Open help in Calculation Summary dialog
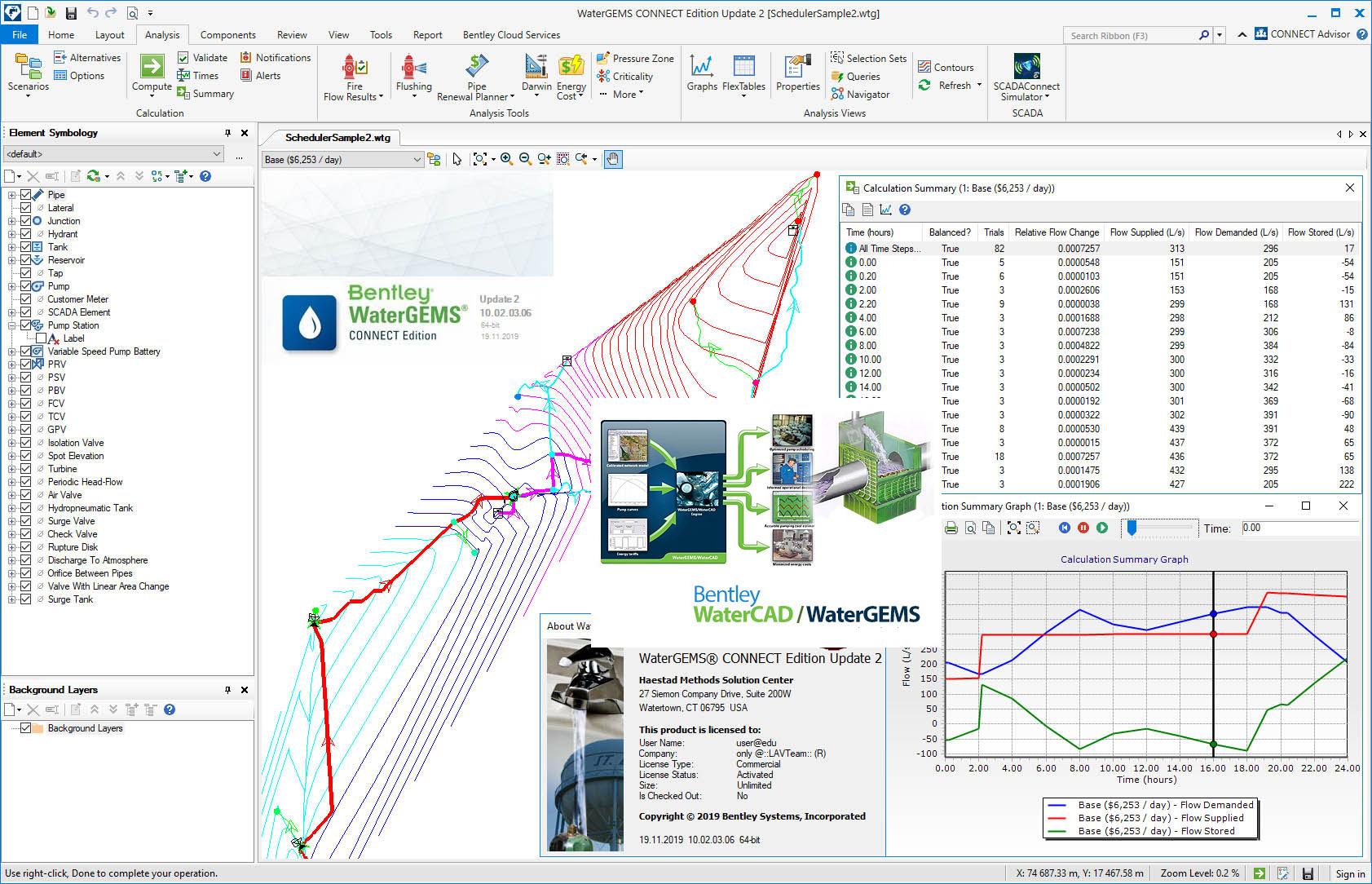 (905, 210)
